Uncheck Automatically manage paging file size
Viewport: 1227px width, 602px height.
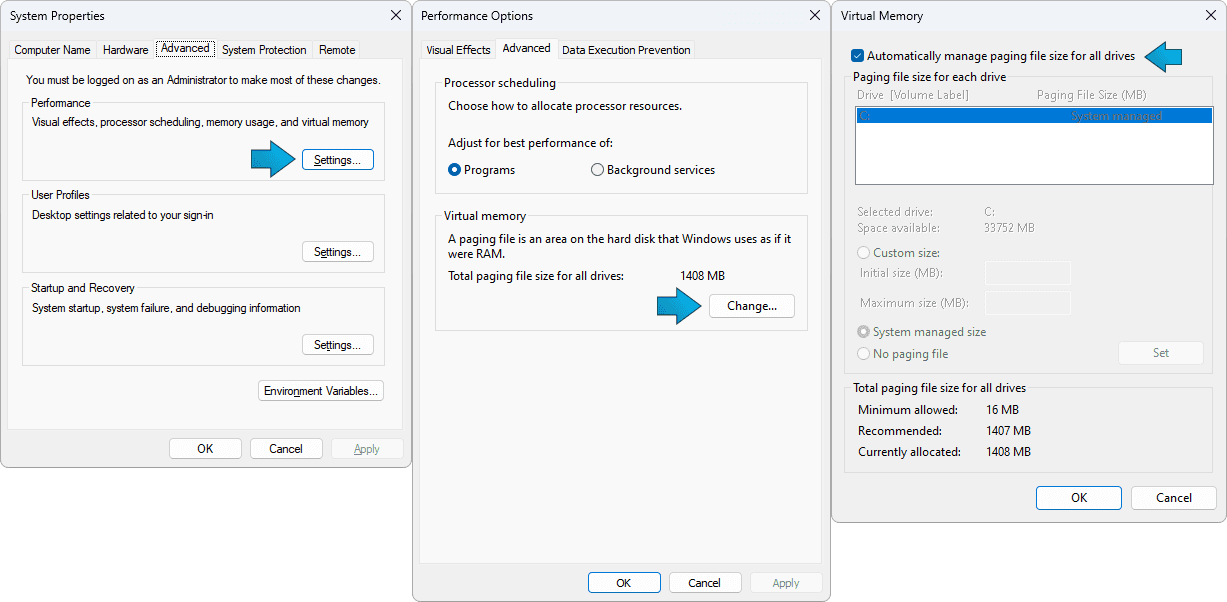(x=858, y=56)
